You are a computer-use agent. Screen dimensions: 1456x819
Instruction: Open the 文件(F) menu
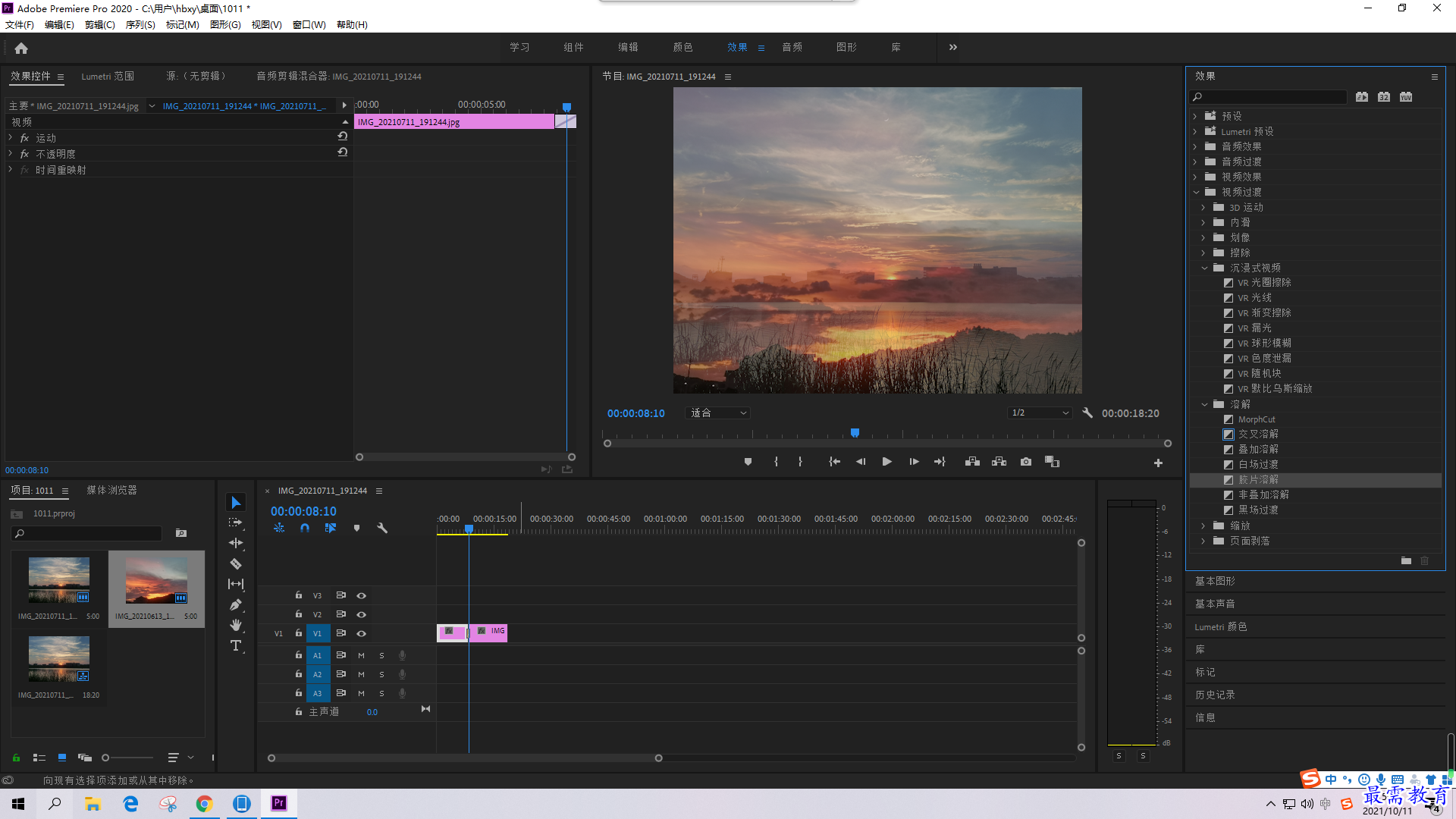coord(20,25)
